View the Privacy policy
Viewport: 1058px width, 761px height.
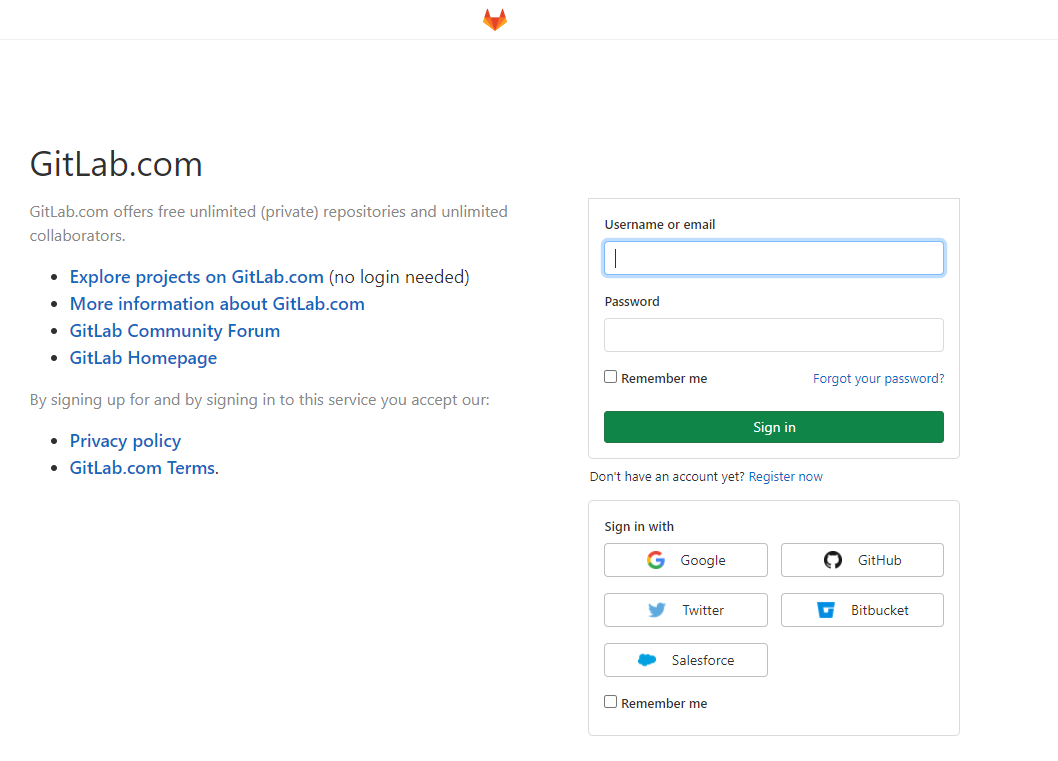(x=125, y=440)
